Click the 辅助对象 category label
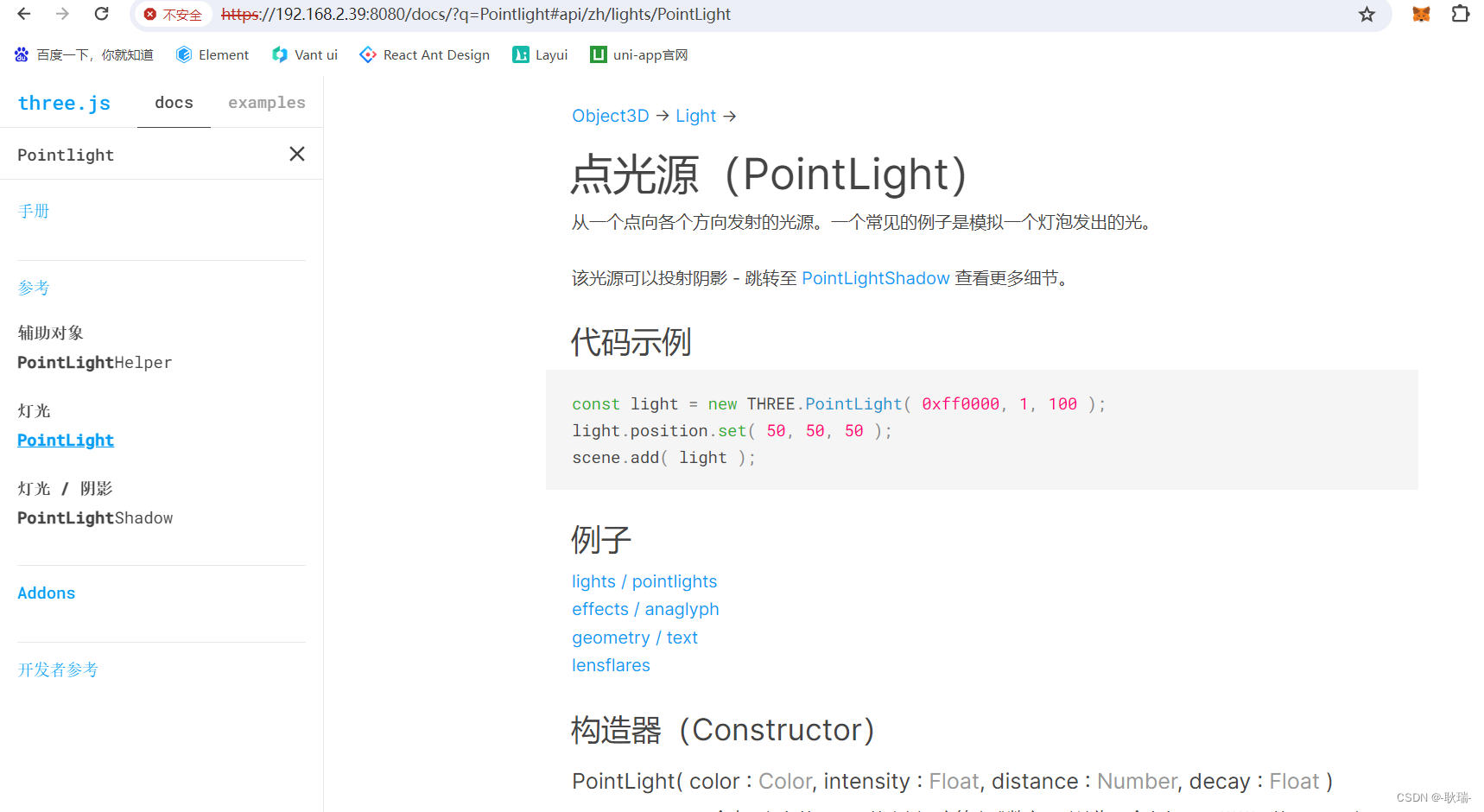Screen dimensions: 1484x812 point(50,333)
